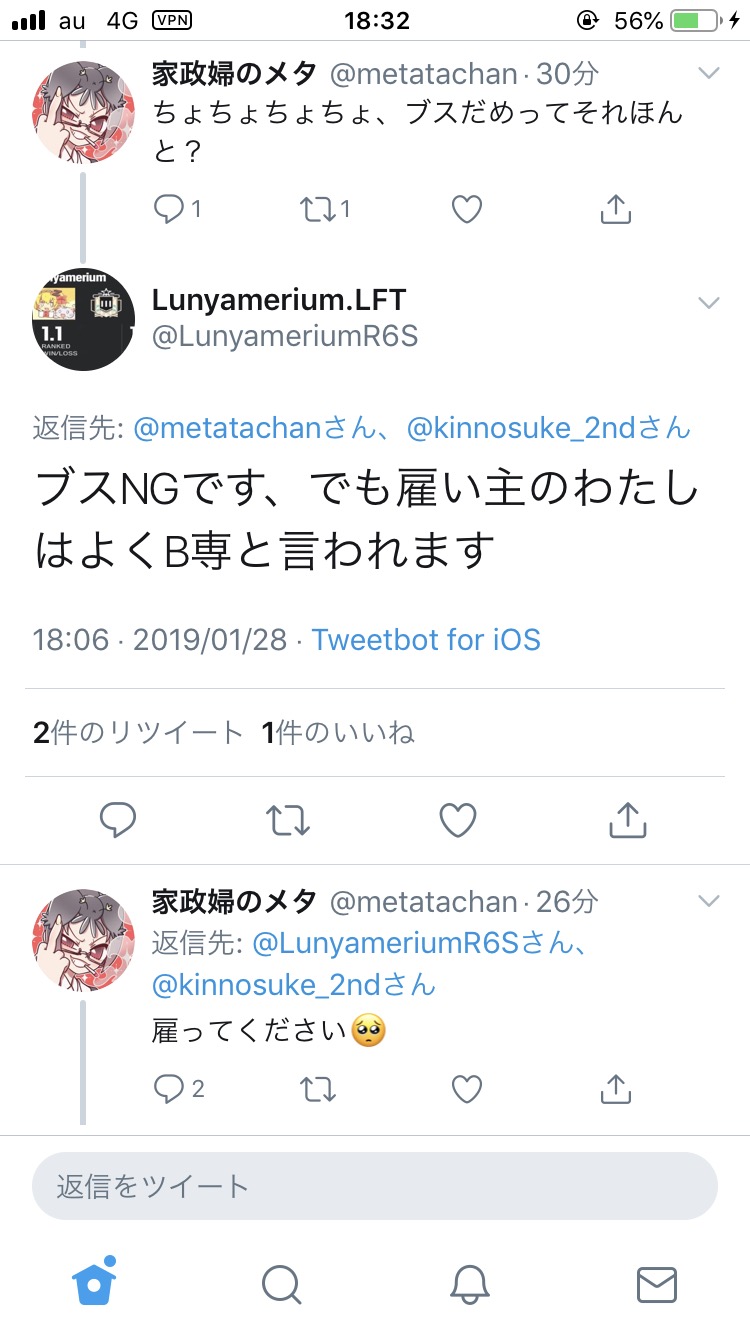
Task: Like the top metatachan tweet
Action: 467,209
